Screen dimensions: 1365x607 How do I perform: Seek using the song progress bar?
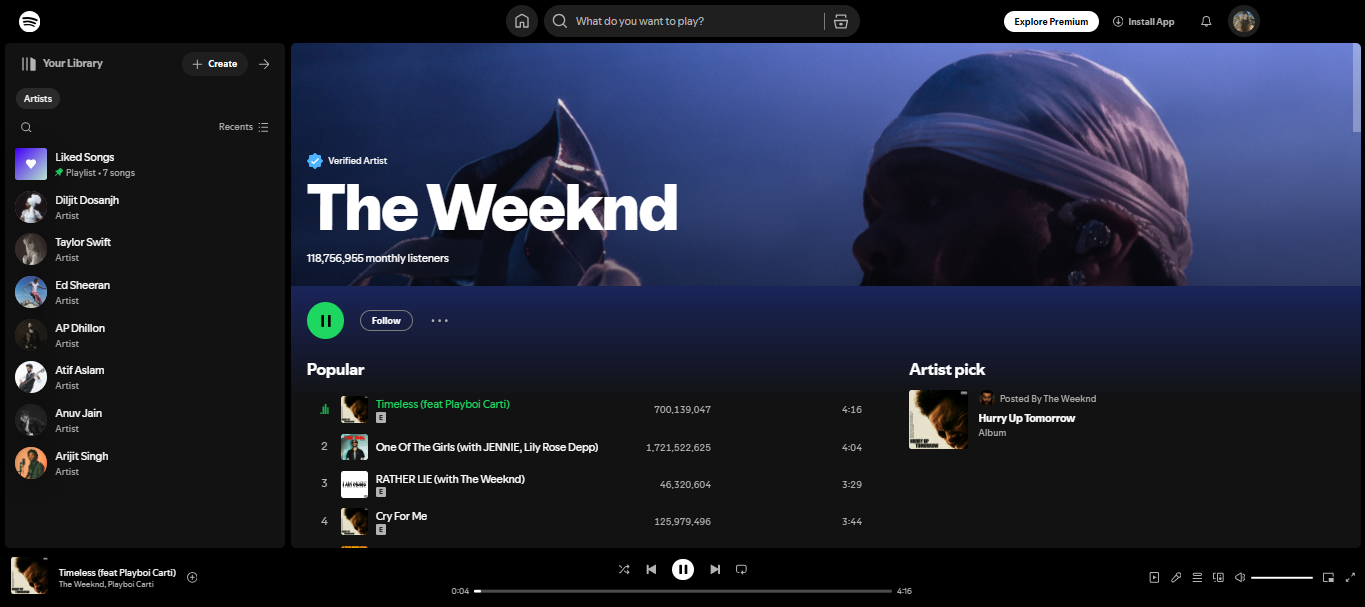coord(685,590)
